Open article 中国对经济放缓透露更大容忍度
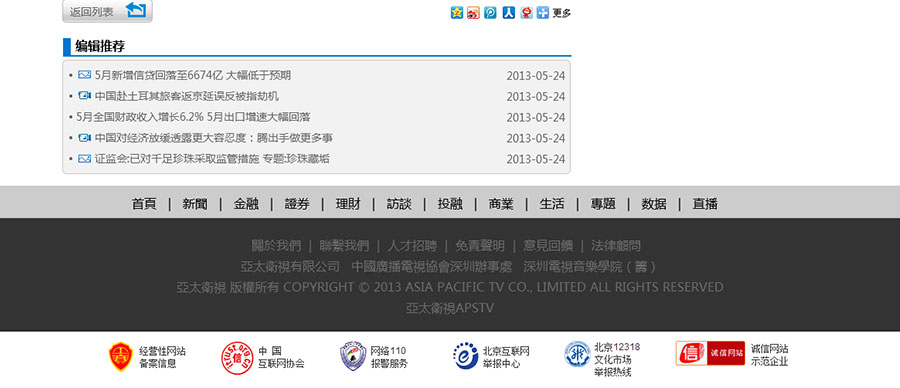This screenshot has height=388, width=900. click(214, 138)
